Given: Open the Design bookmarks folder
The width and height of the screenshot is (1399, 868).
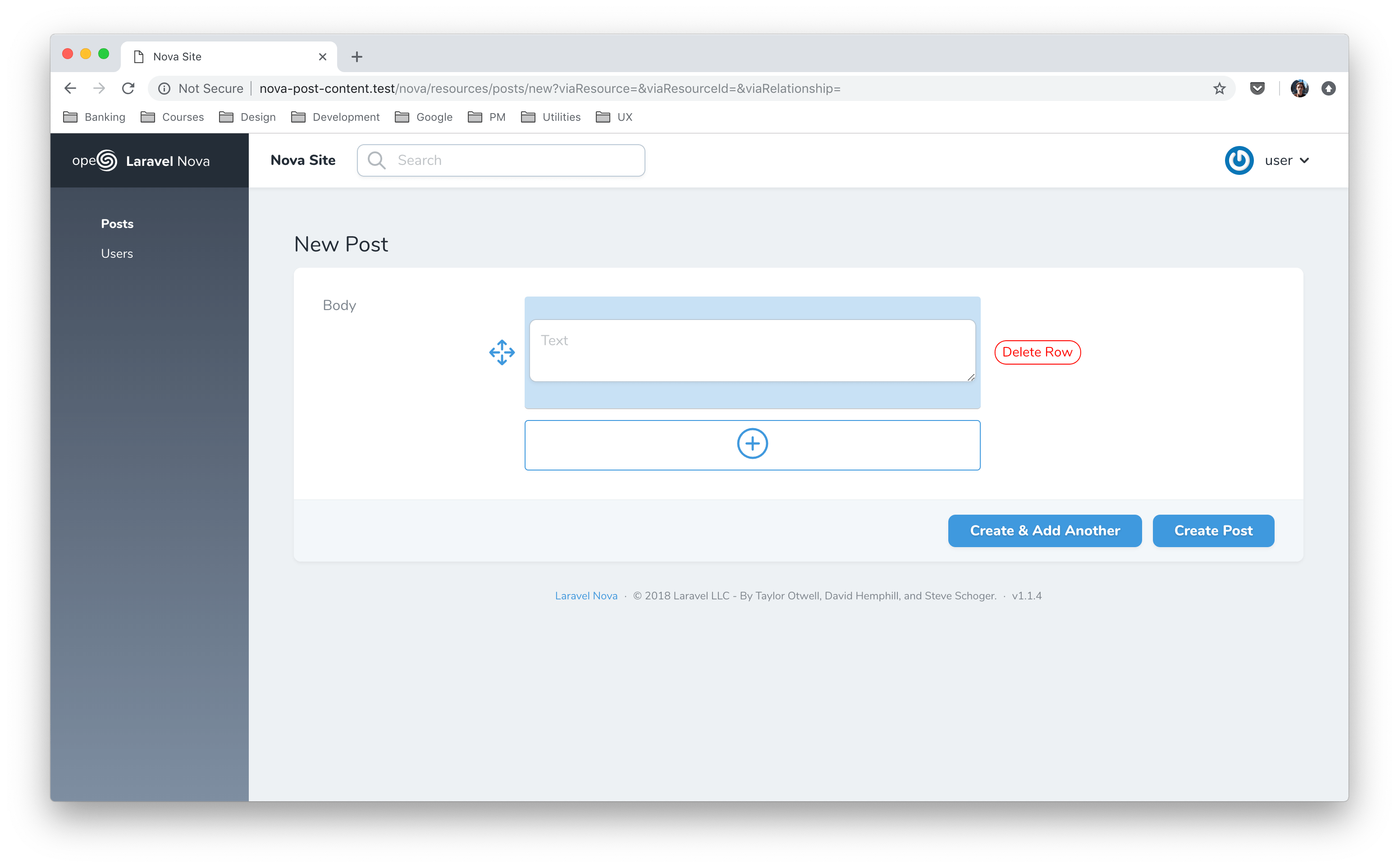Looking at the screenshot, I should [x=247, y=117].
